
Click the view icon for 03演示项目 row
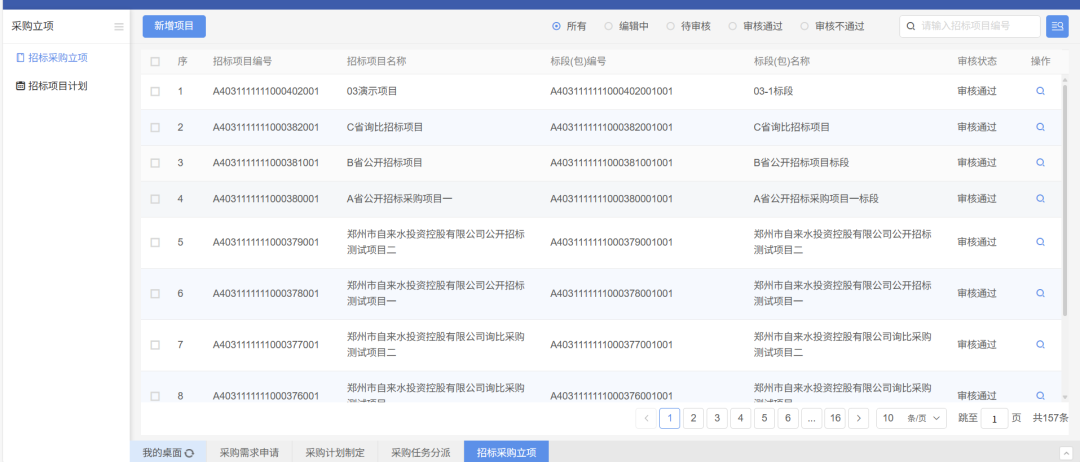(x=1040, y=91)
